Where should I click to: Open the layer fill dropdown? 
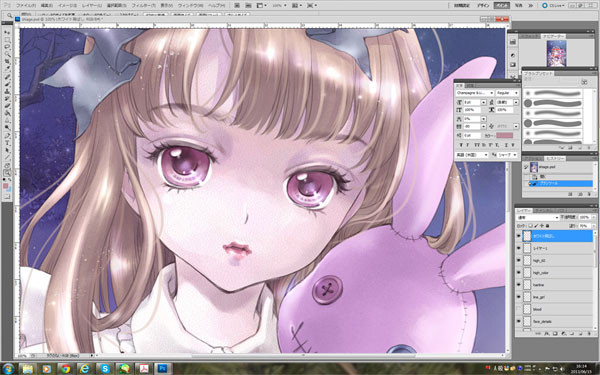pyautogui.click(x=594, y=226)
